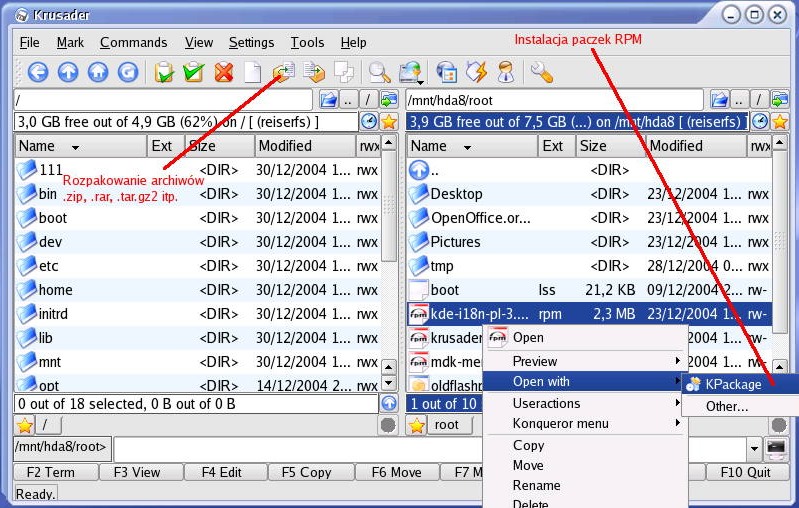Viewport: 799px width, 508px height.
Task: Open Search with magnifying glass icon
Action: click(x=380, y=72)
